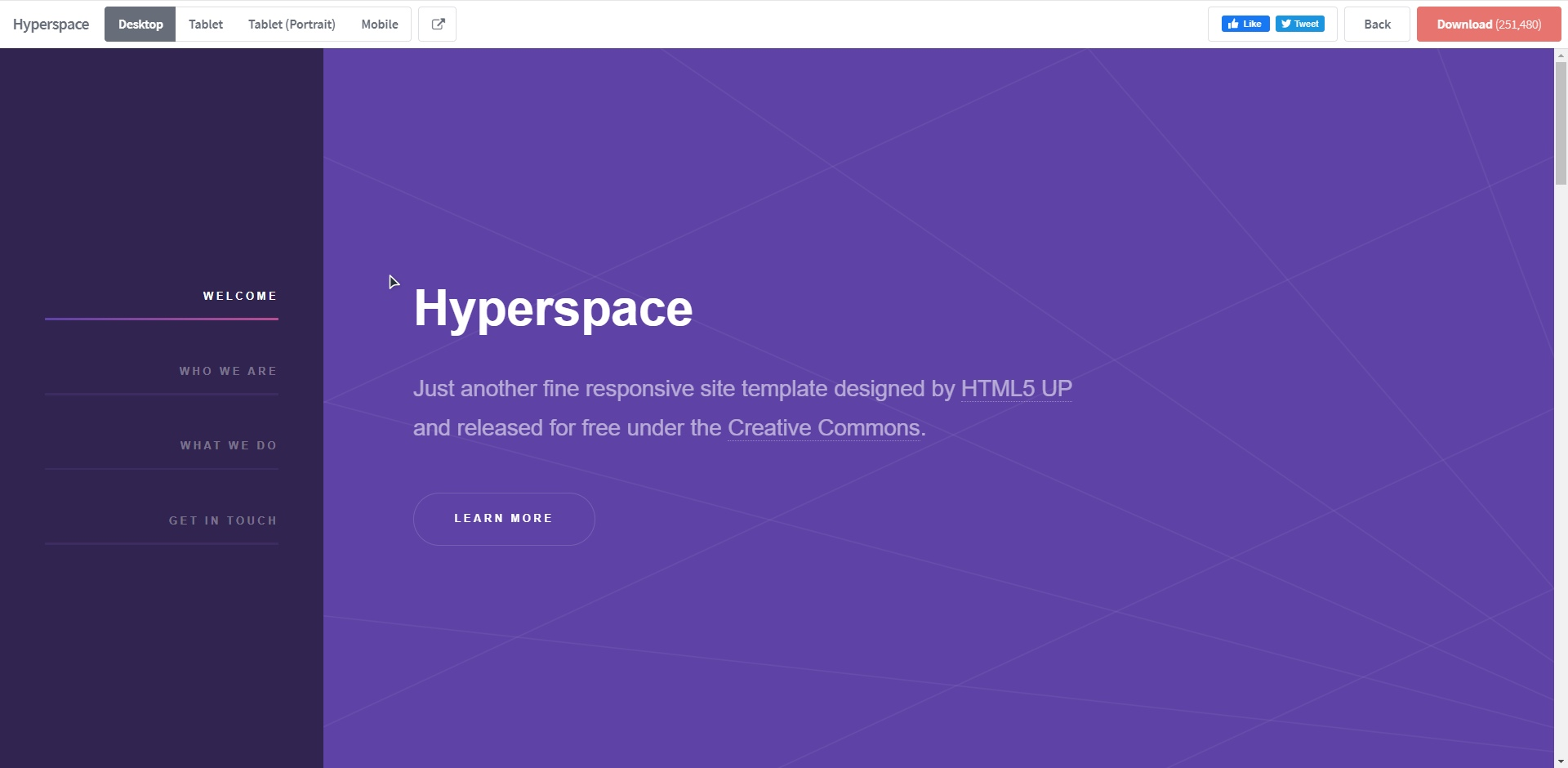1568x768 pixels.
Task: Open the HTML5 UP link
Action: click(x=1017, y=389)
